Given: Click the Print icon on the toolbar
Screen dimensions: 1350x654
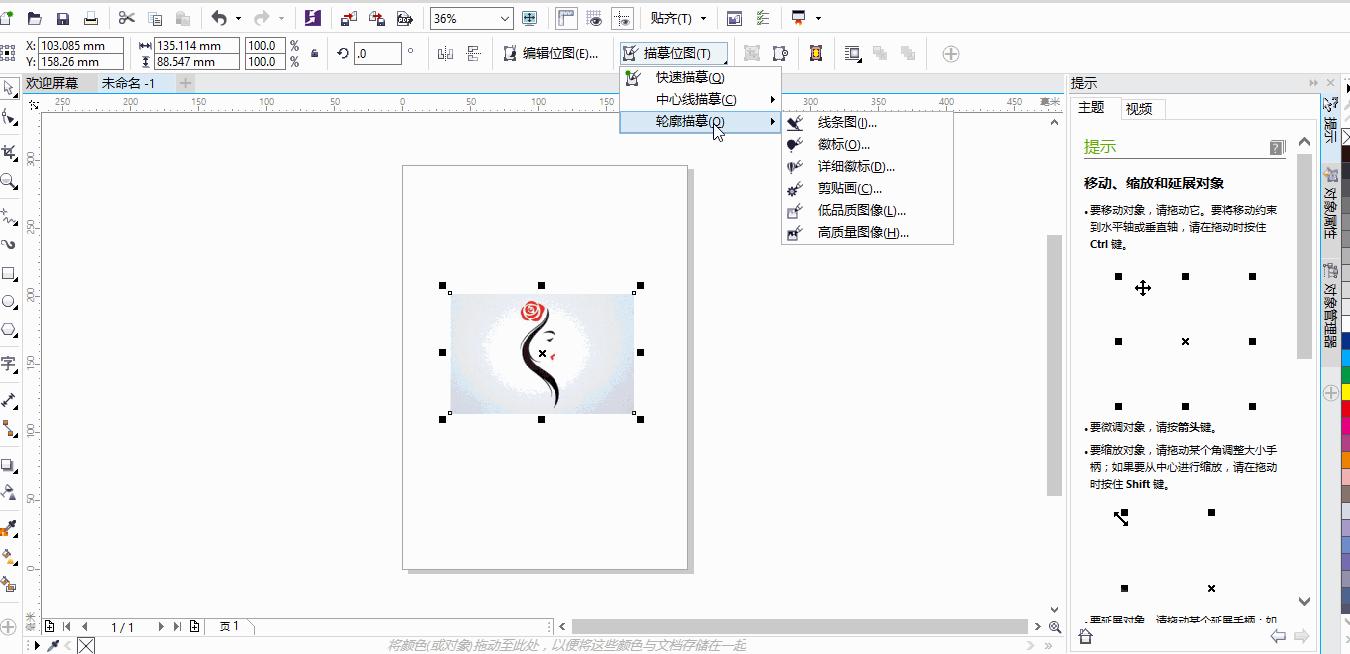Looking at the screenshot, I should coord(91,17).
